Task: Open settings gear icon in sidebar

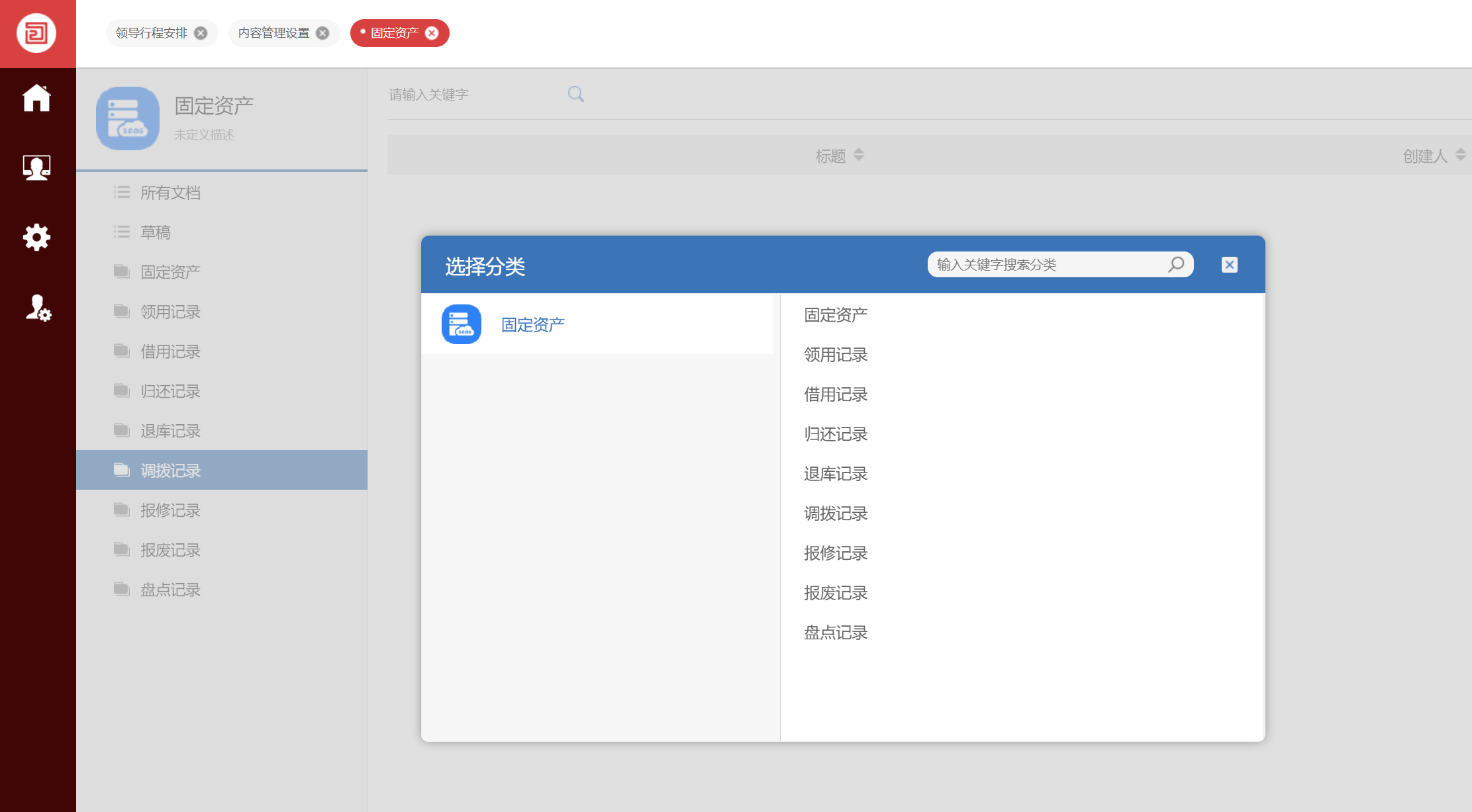Action: point(36,237)
